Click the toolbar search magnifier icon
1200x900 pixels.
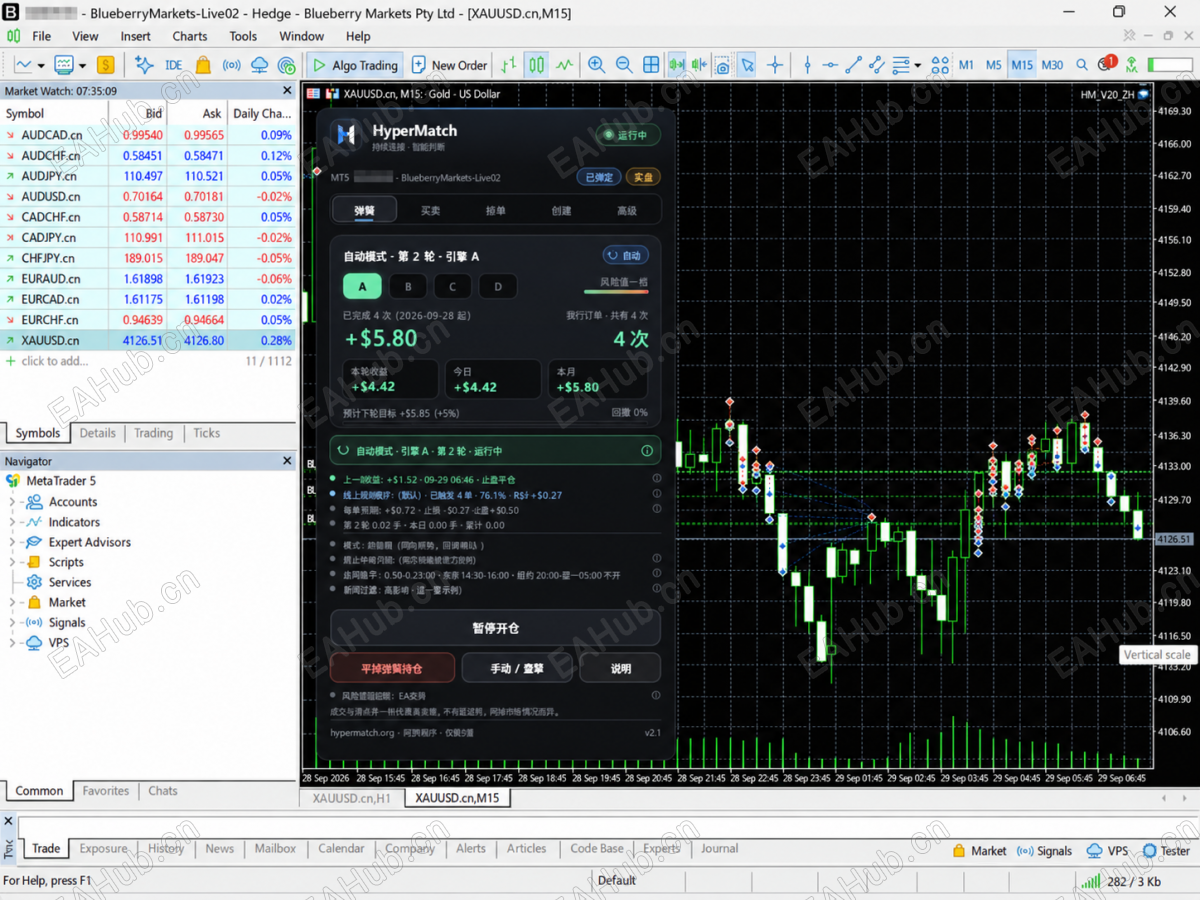[1082, 65]
